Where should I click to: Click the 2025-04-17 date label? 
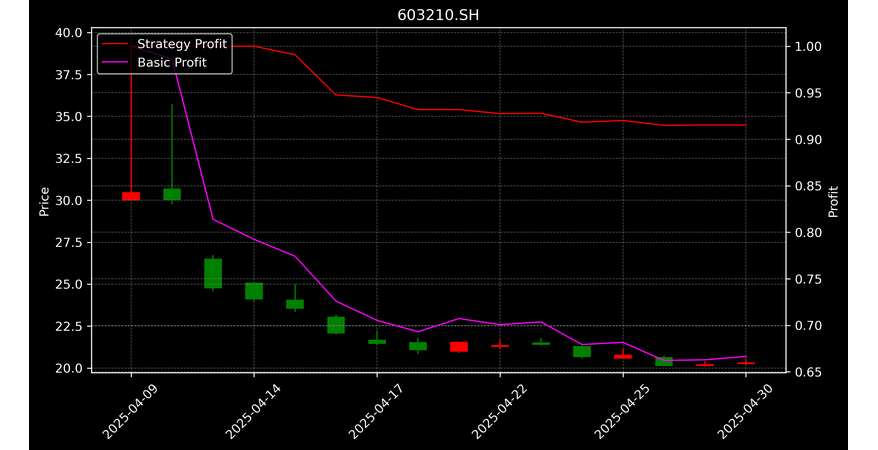376,411
